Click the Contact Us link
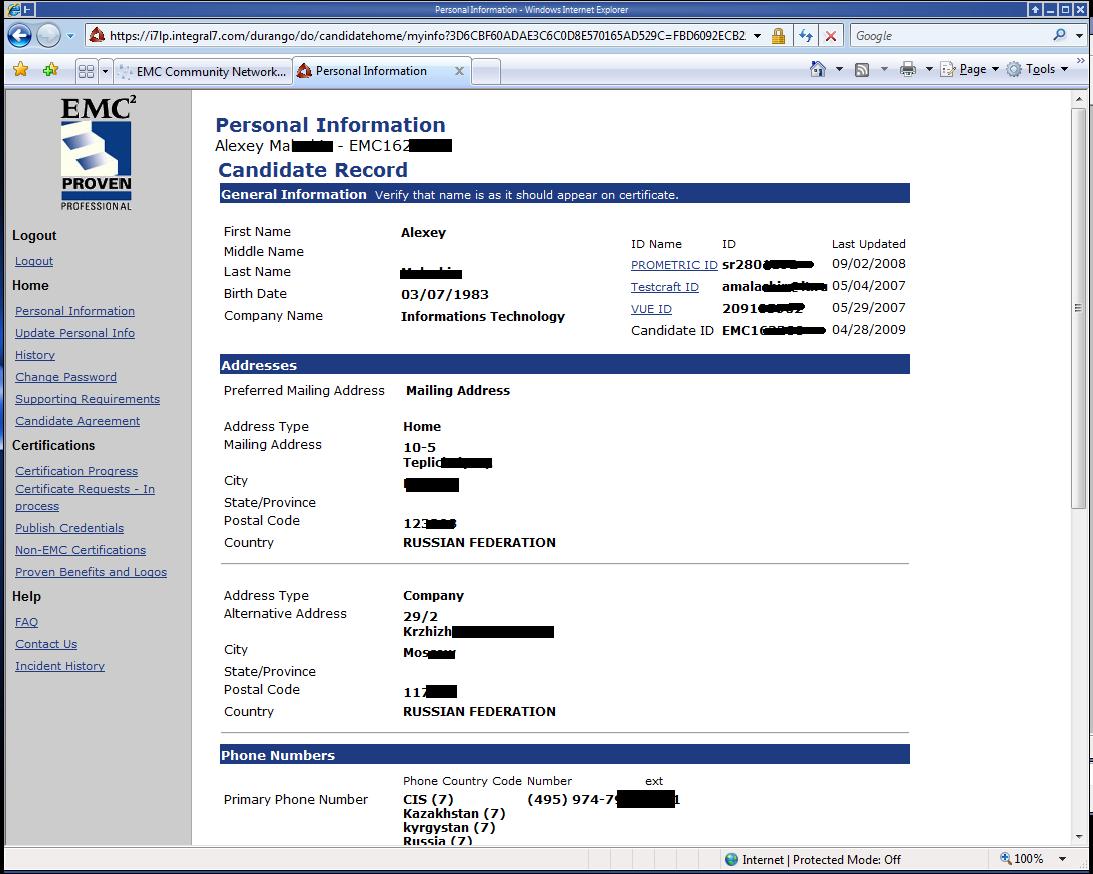 tap(46, 644)
